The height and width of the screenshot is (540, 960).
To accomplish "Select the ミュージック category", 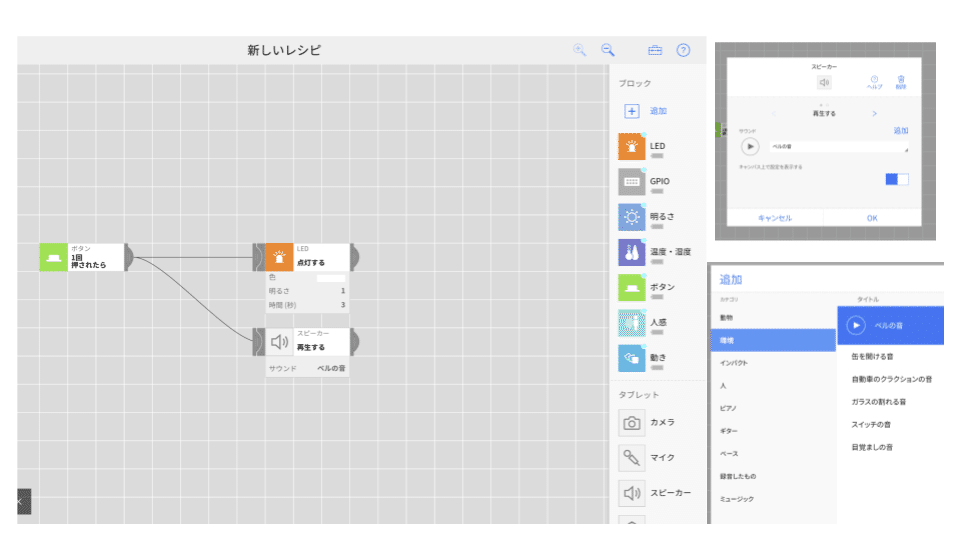I will [x=773, y=499].
